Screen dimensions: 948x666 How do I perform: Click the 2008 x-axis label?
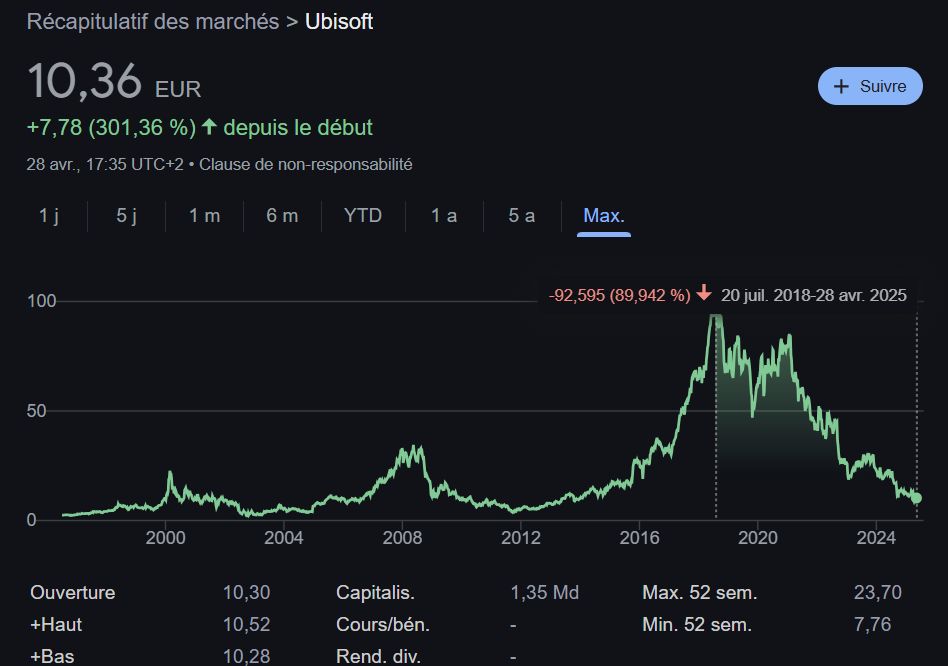point(402,537)
